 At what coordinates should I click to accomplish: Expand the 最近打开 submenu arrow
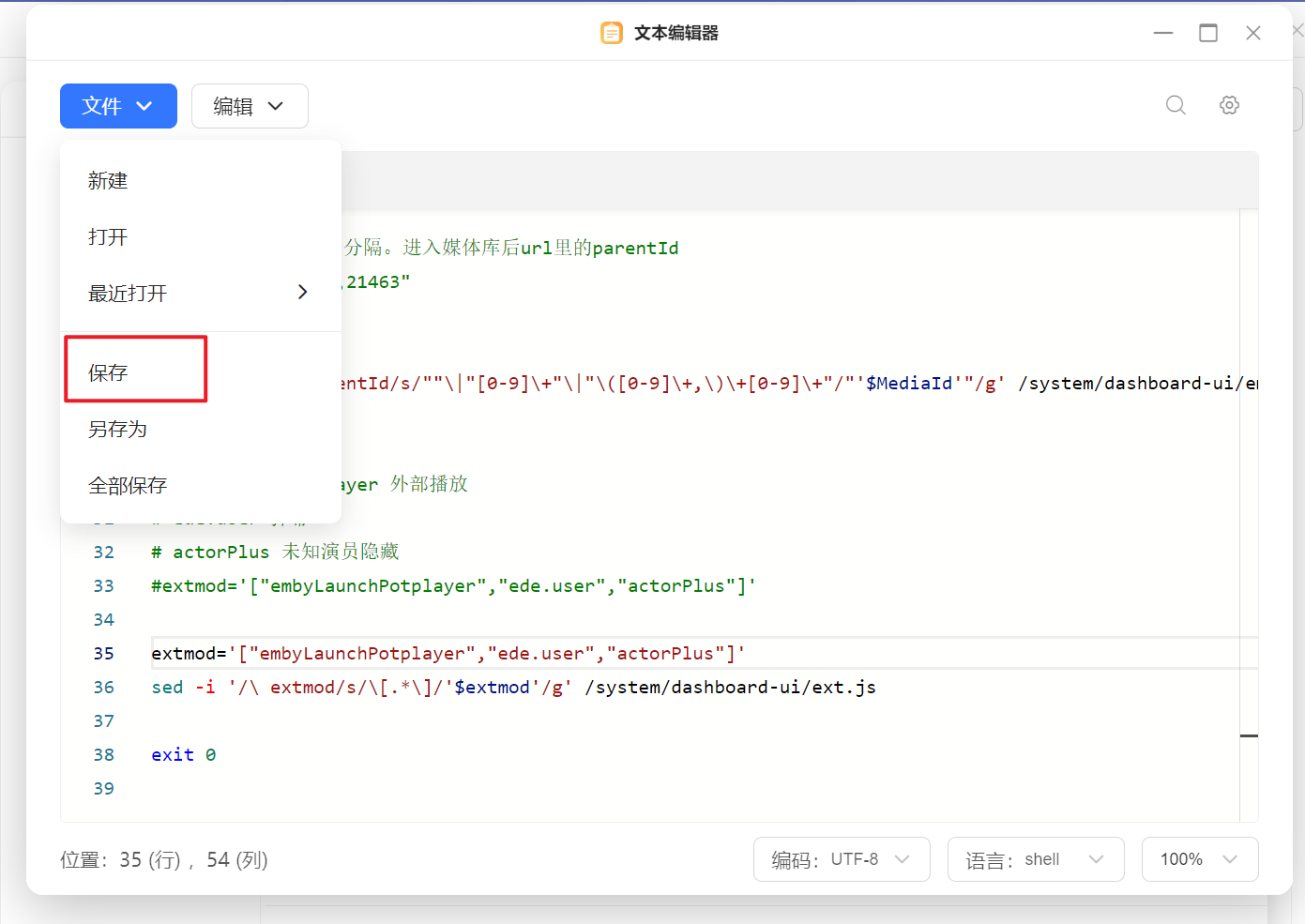click(302, 292)
